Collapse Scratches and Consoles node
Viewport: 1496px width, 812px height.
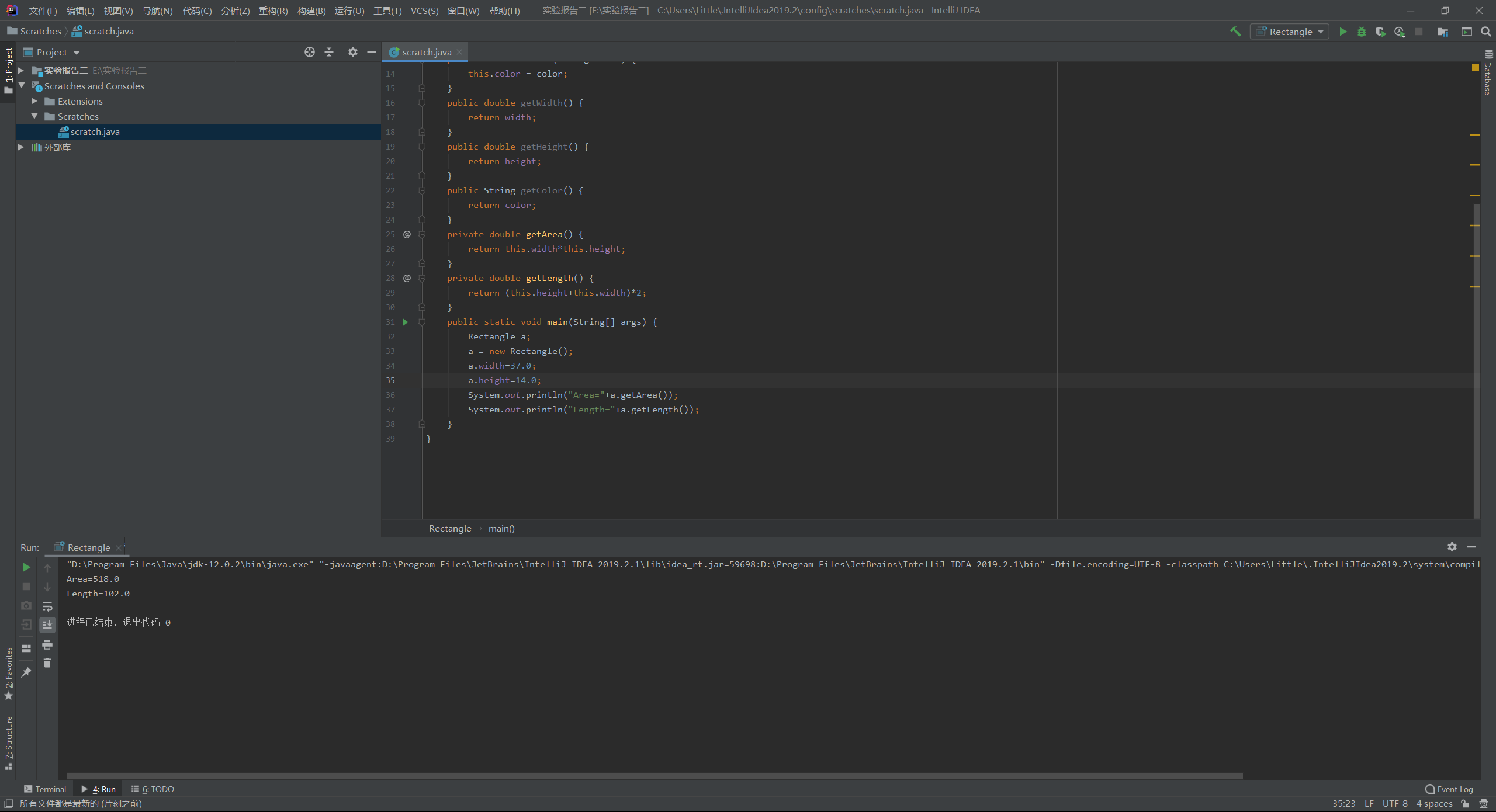(x=21, y=85)
